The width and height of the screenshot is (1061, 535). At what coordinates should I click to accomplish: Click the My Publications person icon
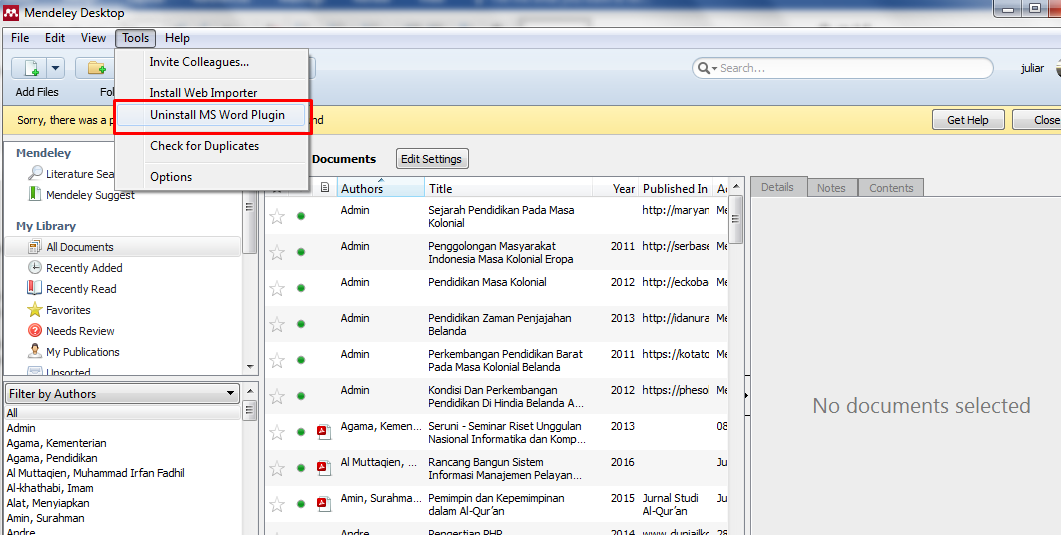tap(35, 352)
